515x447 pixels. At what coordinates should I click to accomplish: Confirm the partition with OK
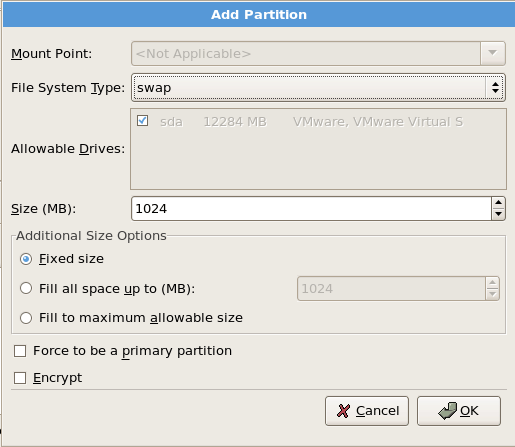pyautogui.click(x=459, y=411)
